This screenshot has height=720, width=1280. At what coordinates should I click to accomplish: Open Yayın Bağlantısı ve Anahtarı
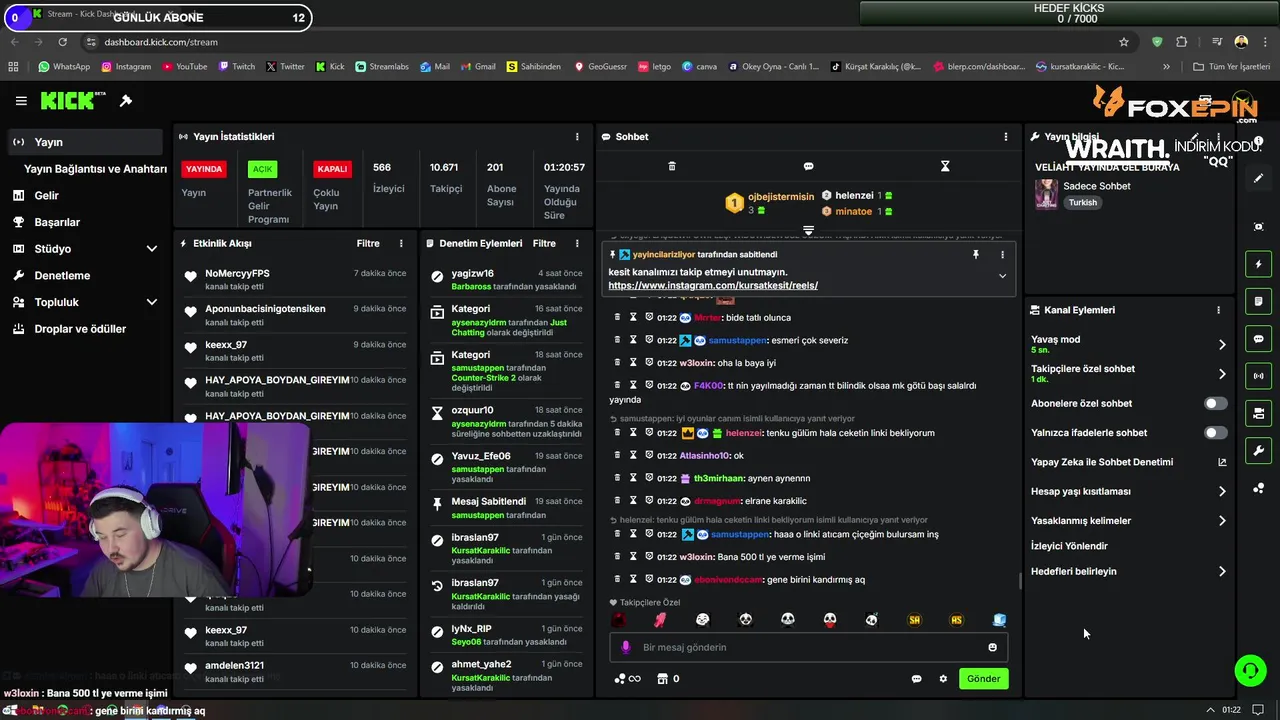click(x=95, y=169)
